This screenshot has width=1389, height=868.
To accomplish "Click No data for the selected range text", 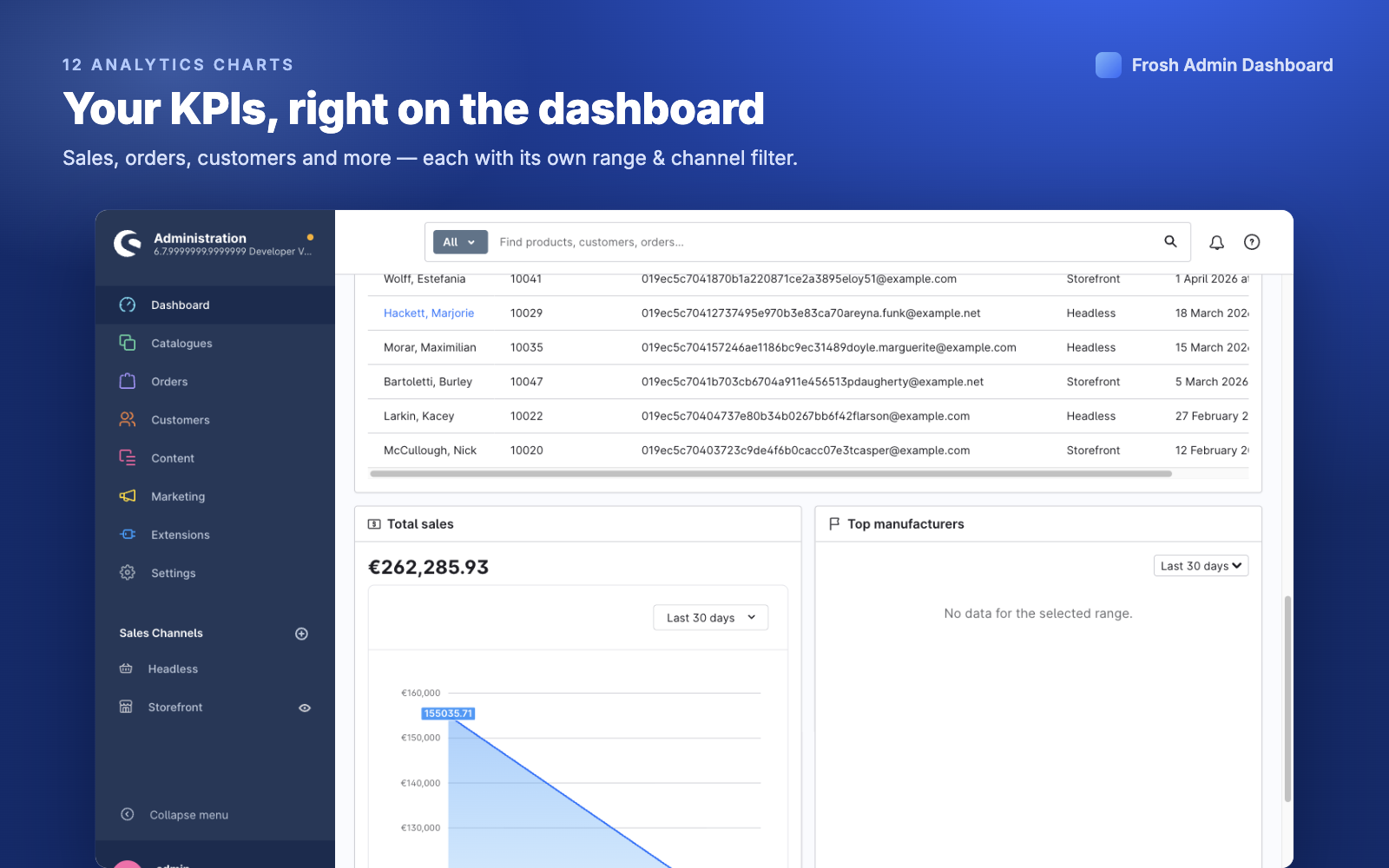I will click(1038, 614).
